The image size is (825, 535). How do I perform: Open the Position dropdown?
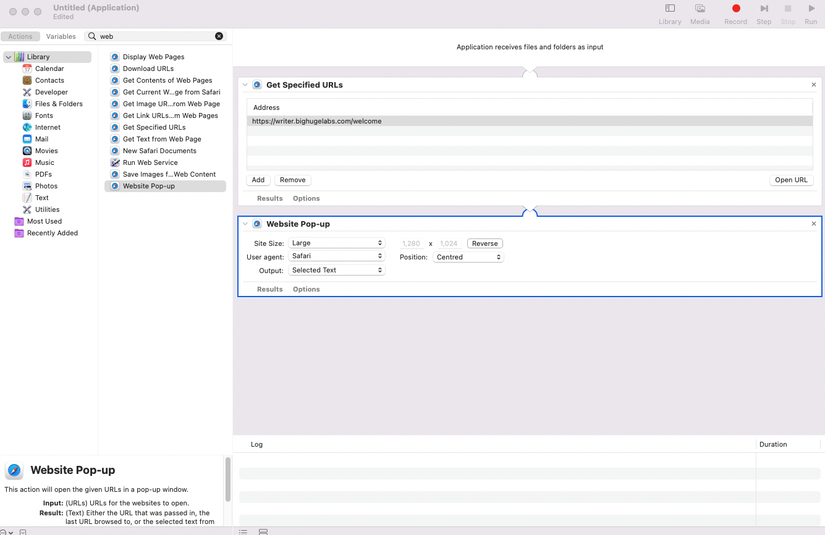pyautogui.click(x=468, y=257)
